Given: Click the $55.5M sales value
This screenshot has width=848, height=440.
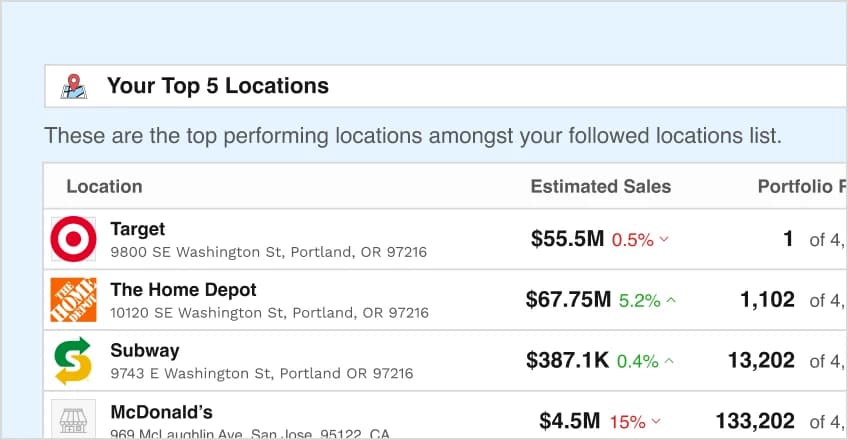Looking at the screenshot, I should tap(567, 238).
